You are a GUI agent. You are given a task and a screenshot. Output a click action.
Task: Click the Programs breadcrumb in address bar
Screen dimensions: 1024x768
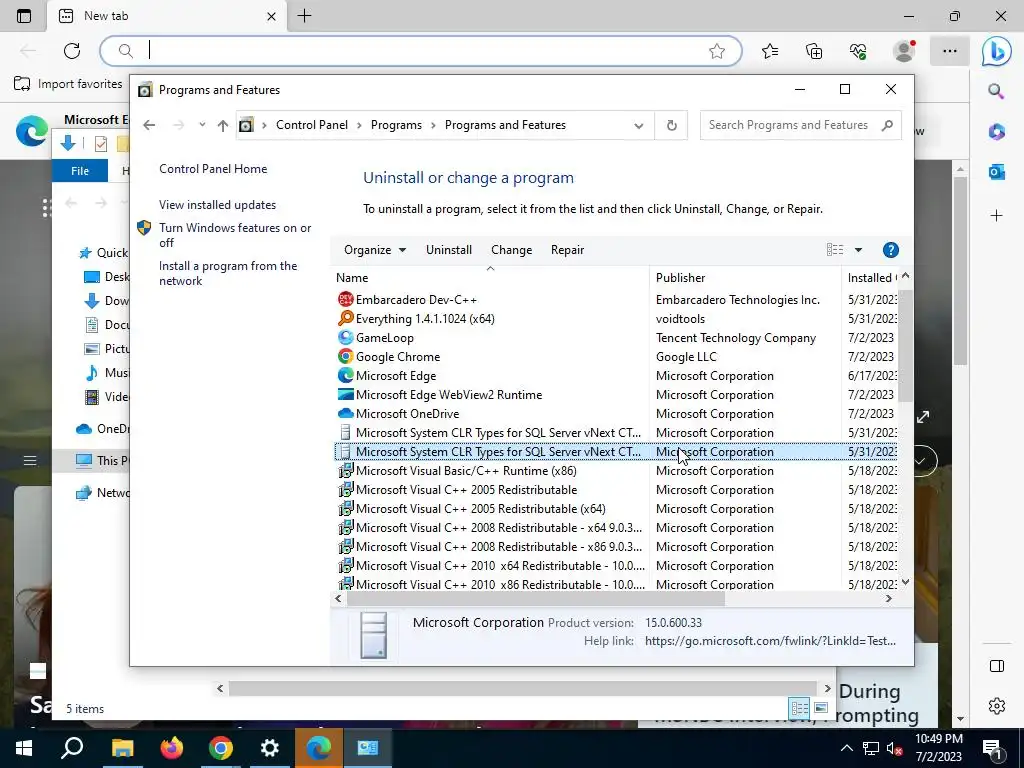[396, 125]
